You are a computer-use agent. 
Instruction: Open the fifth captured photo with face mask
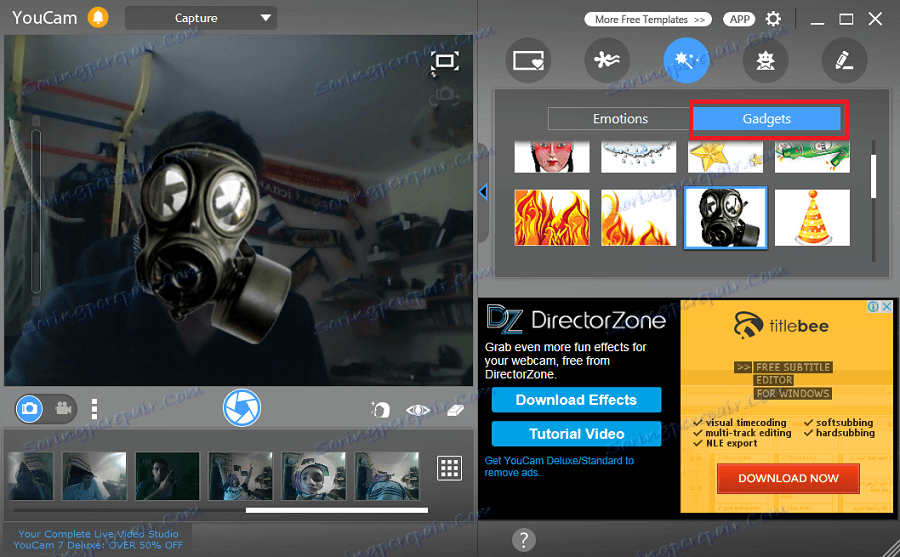click(313, 476)
